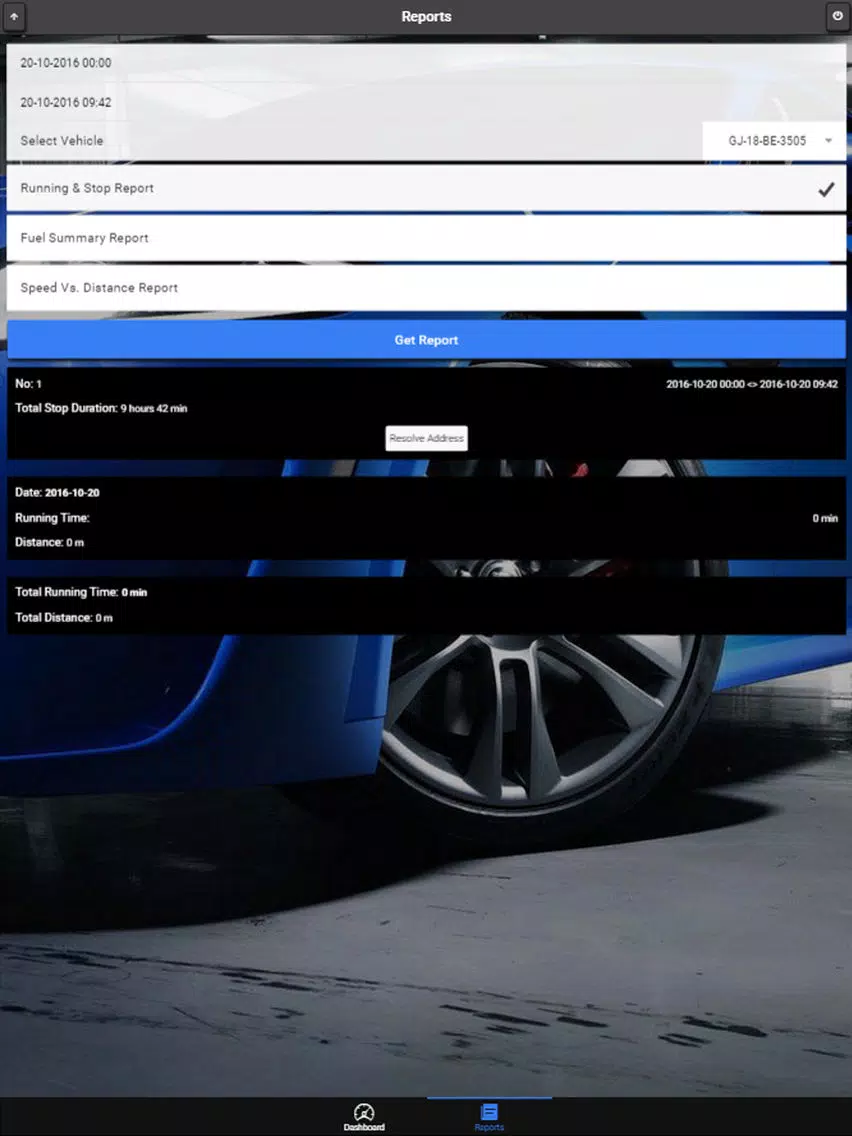Click the Resolve Address button
The height and width of the screenshot is (1136, 852).
(426, 438)
